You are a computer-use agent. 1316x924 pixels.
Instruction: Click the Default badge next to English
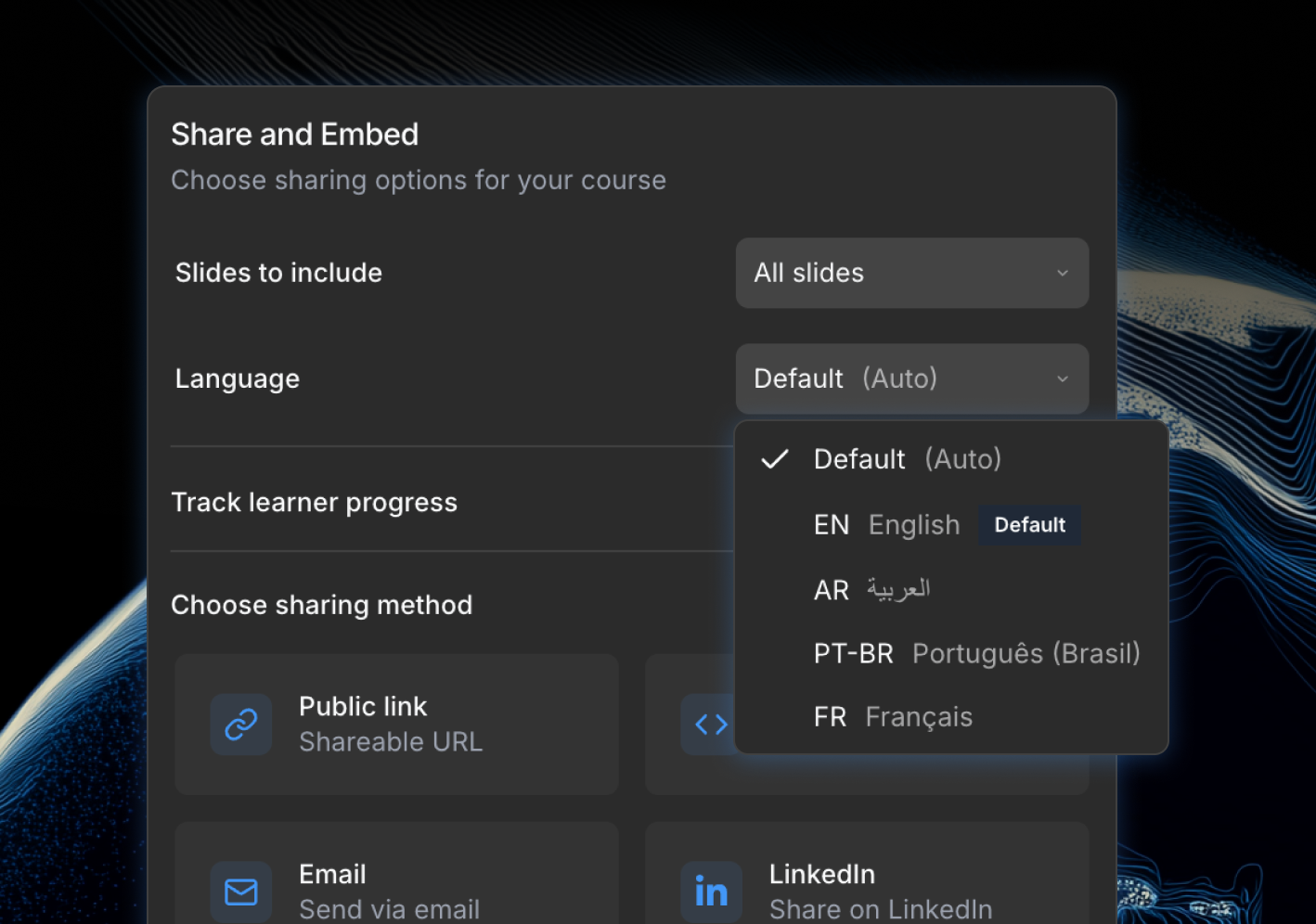[1029, 525]
